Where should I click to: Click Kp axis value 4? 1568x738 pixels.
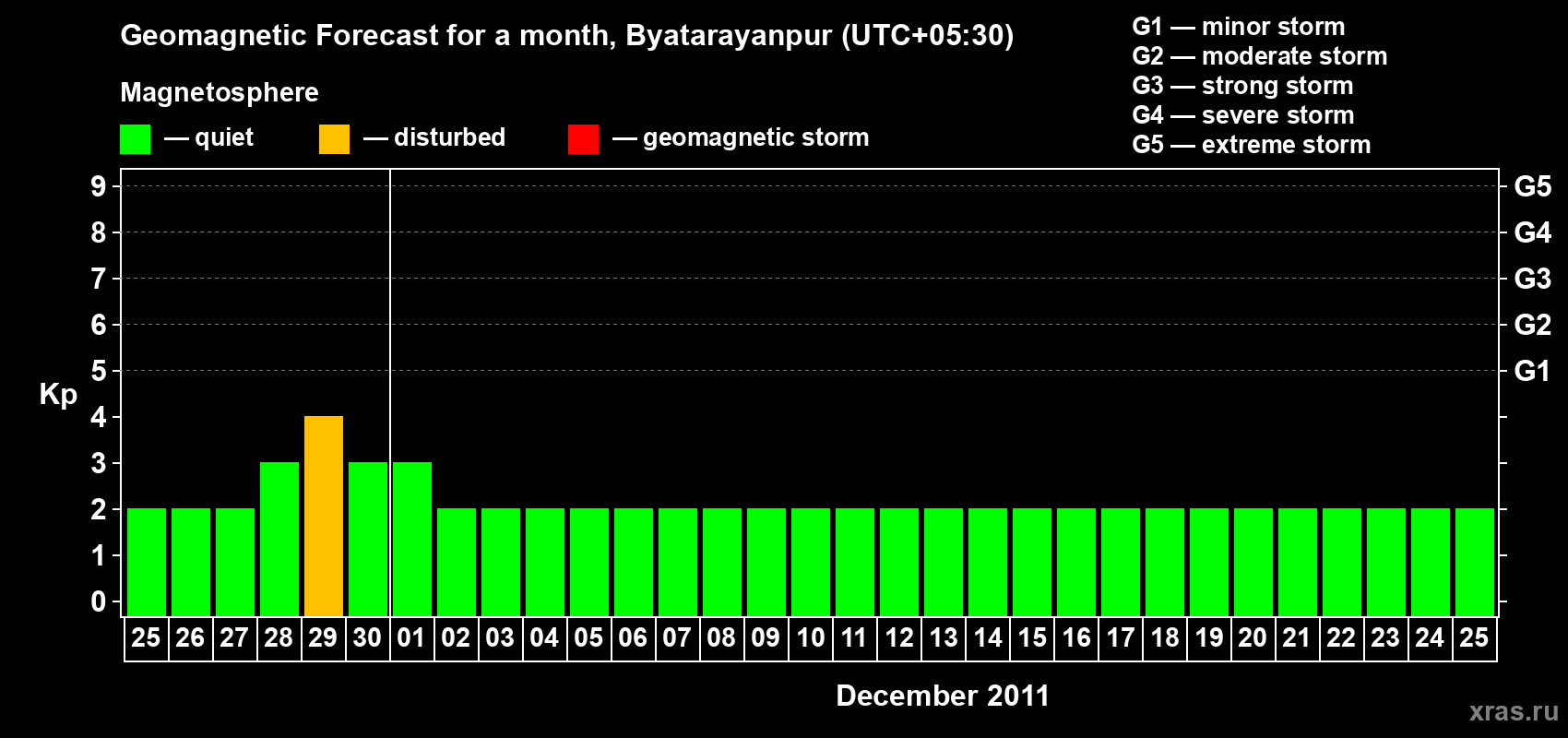99,417
